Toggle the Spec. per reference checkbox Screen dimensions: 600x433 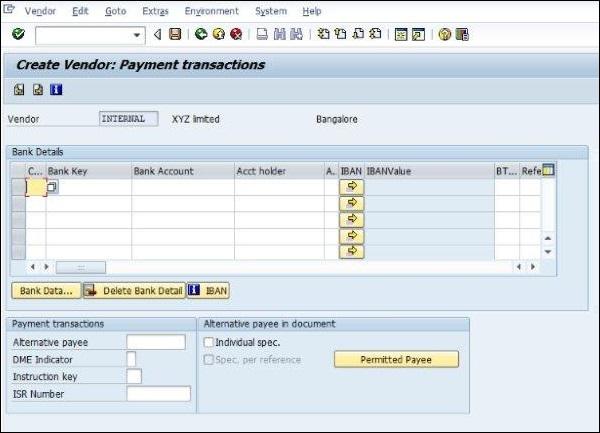point(208,359)
